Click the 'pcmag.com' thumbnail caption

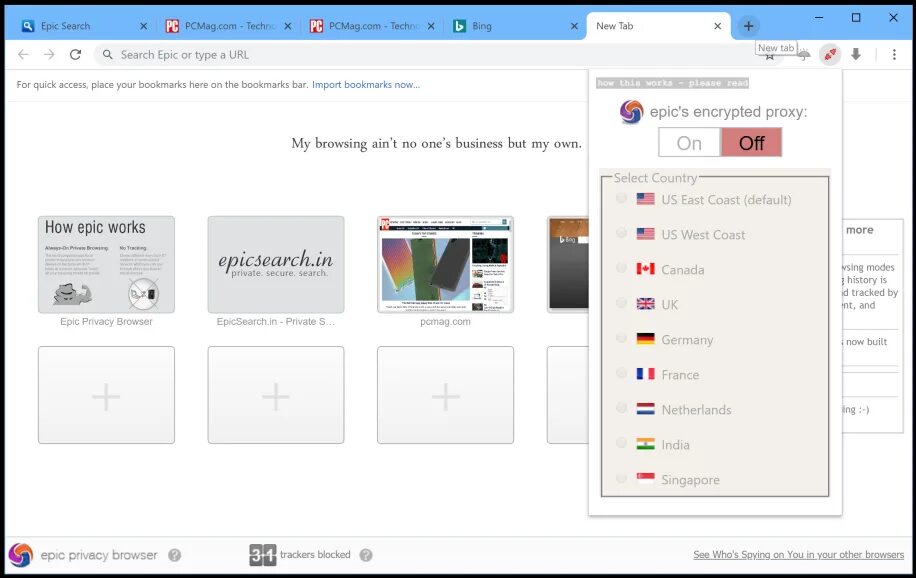point(445,321)
